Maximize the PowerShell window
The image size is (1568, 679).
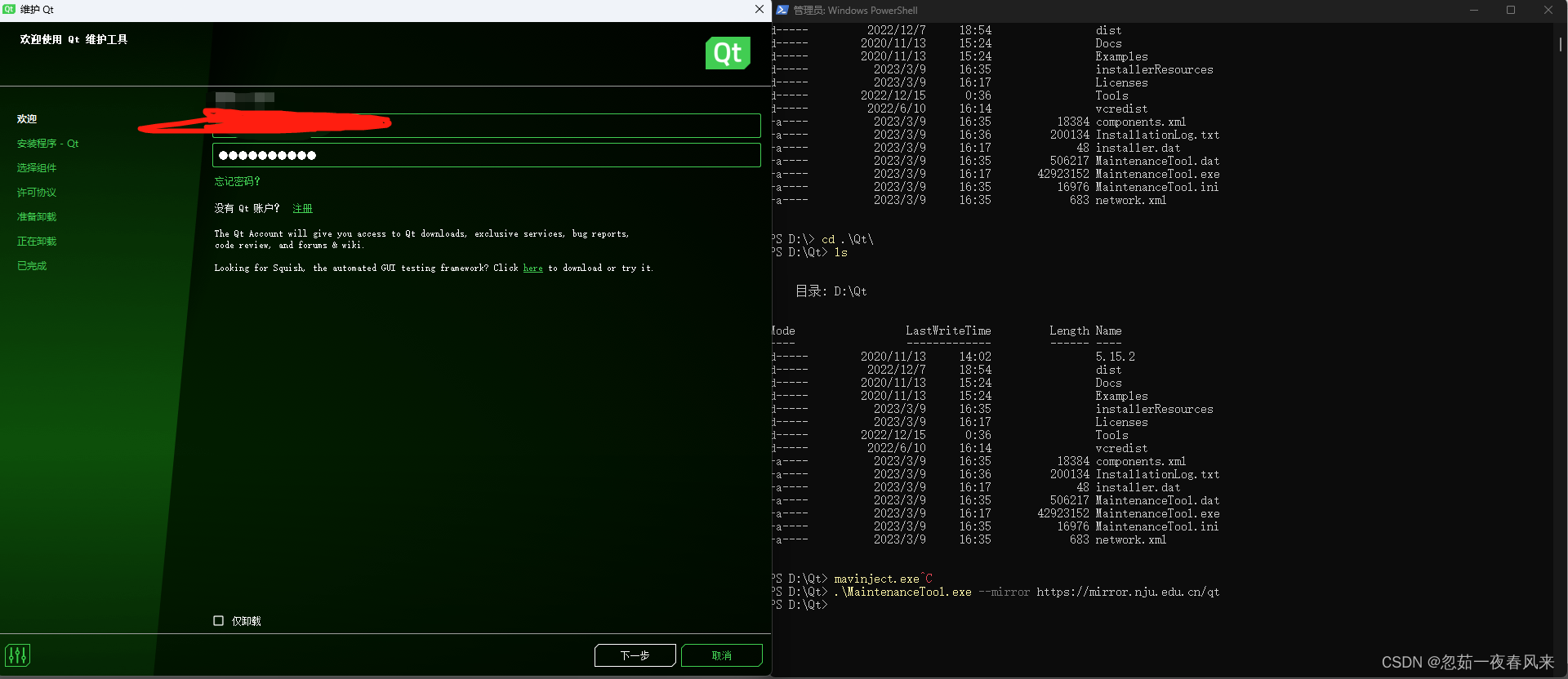coord(1511,10)
